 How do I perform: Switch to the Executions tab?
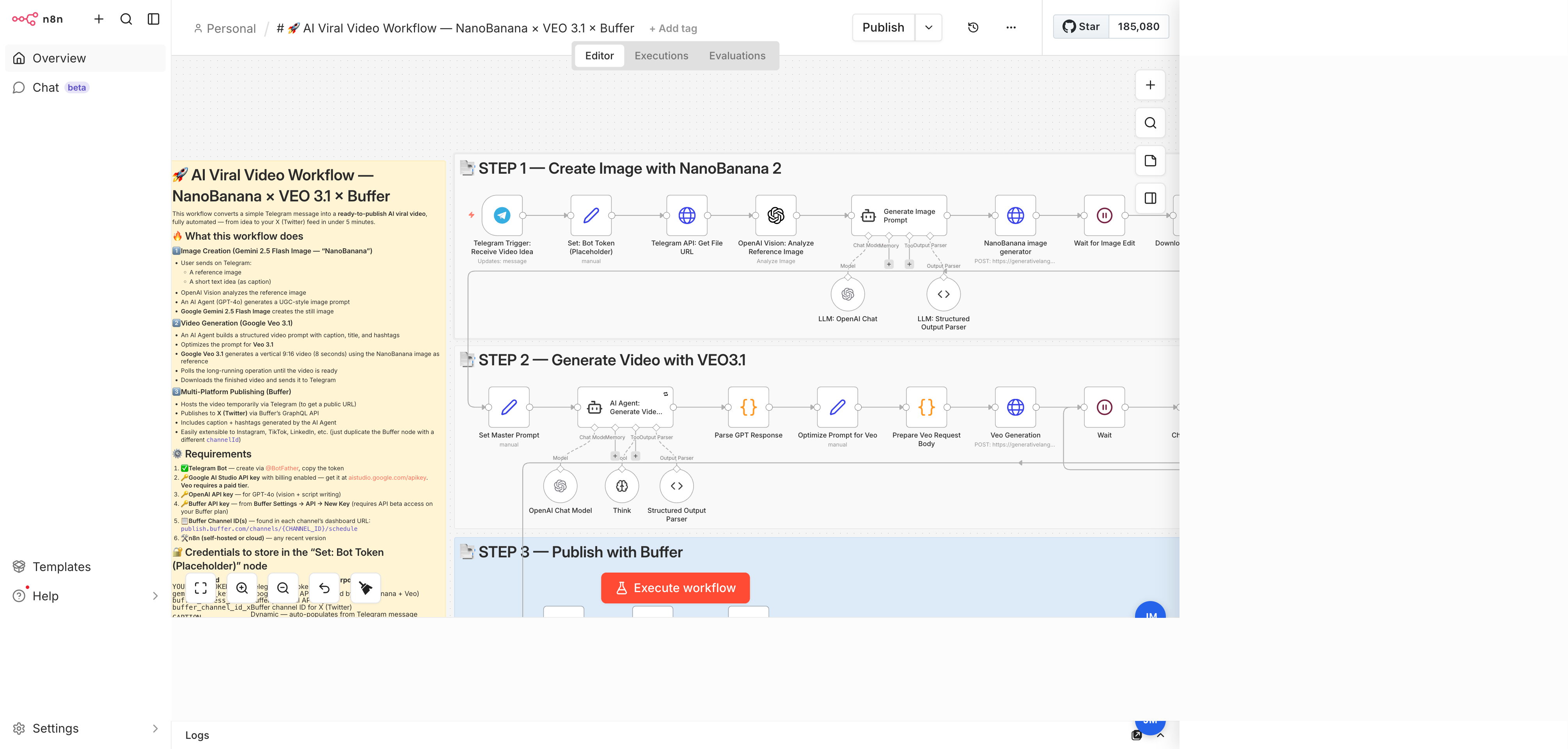(x=661, y=55)
